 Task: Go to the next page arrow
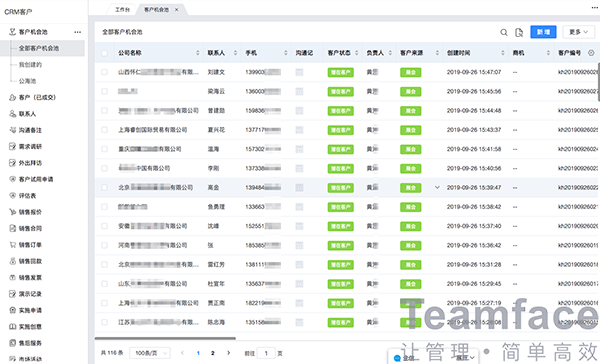click(x=228, y=353)
